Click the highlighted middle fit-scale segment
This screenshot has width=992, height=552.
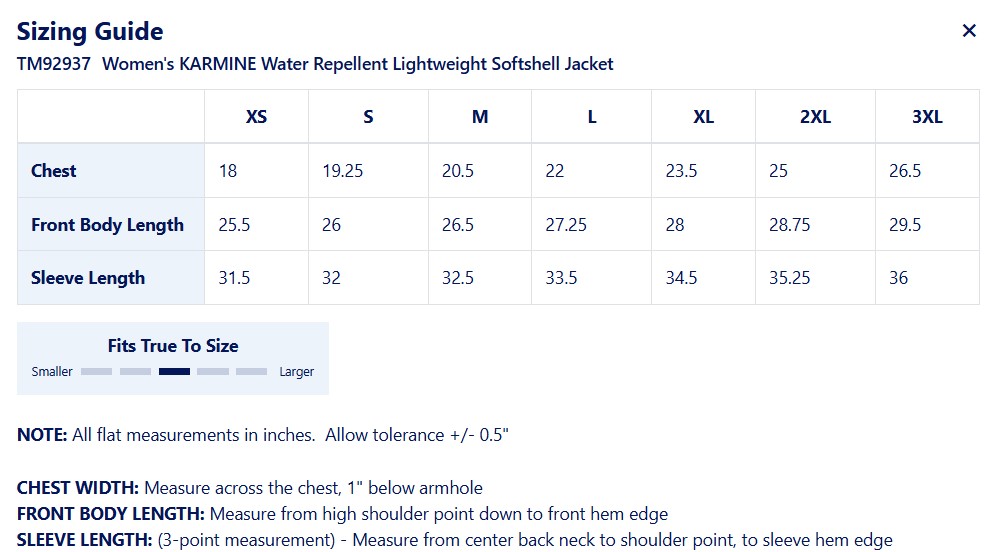pos(174,372)
